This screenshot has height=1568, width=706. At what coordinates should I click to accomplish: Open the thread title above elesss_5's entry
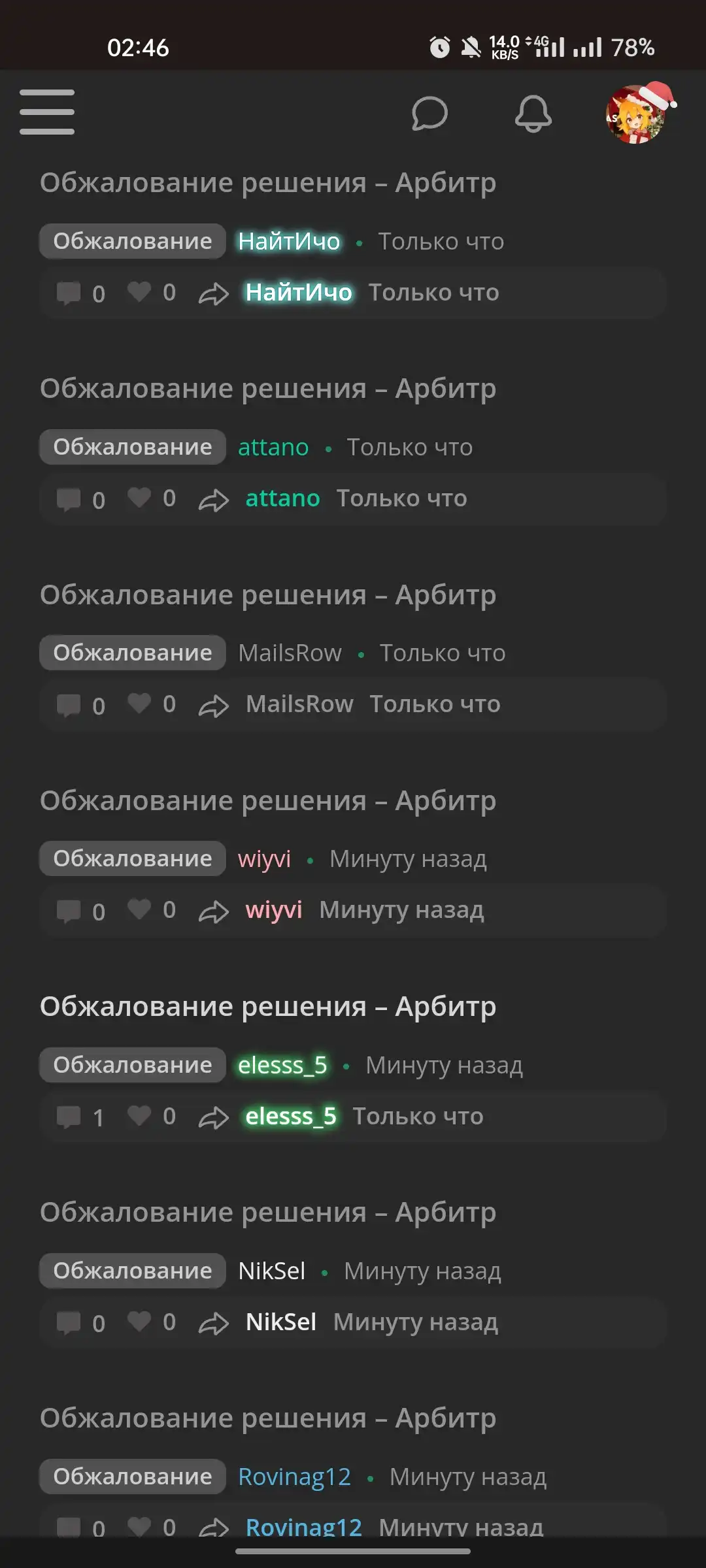(x=268, y=1006)
